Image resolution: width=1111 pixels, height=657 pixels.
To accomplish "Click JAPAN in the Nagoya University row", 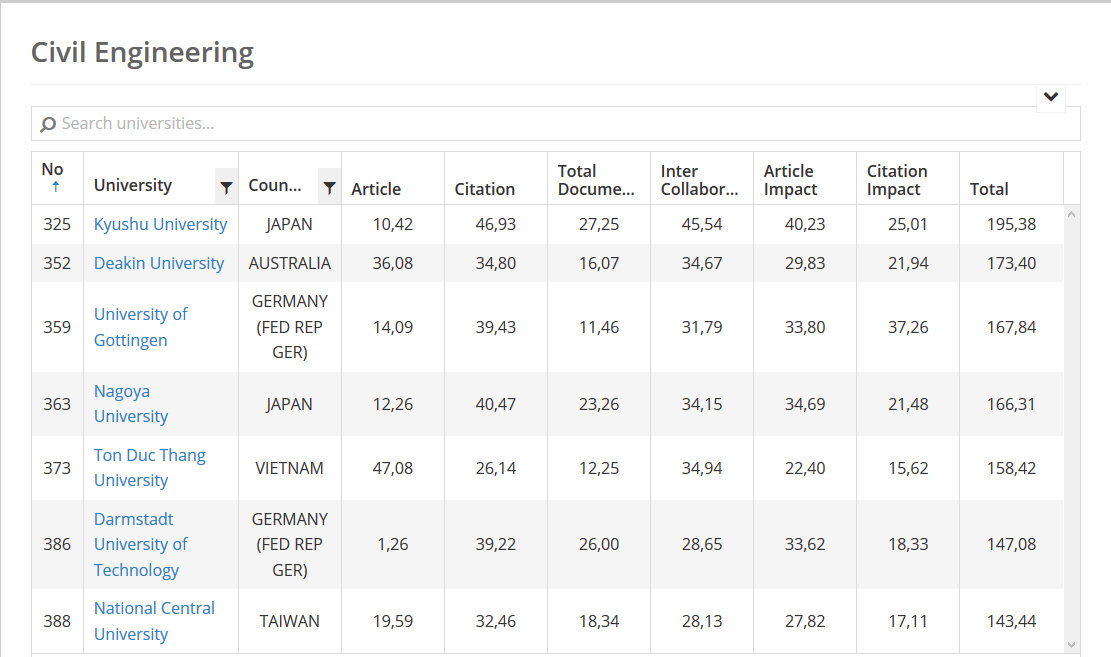I will tap(289, 404).
